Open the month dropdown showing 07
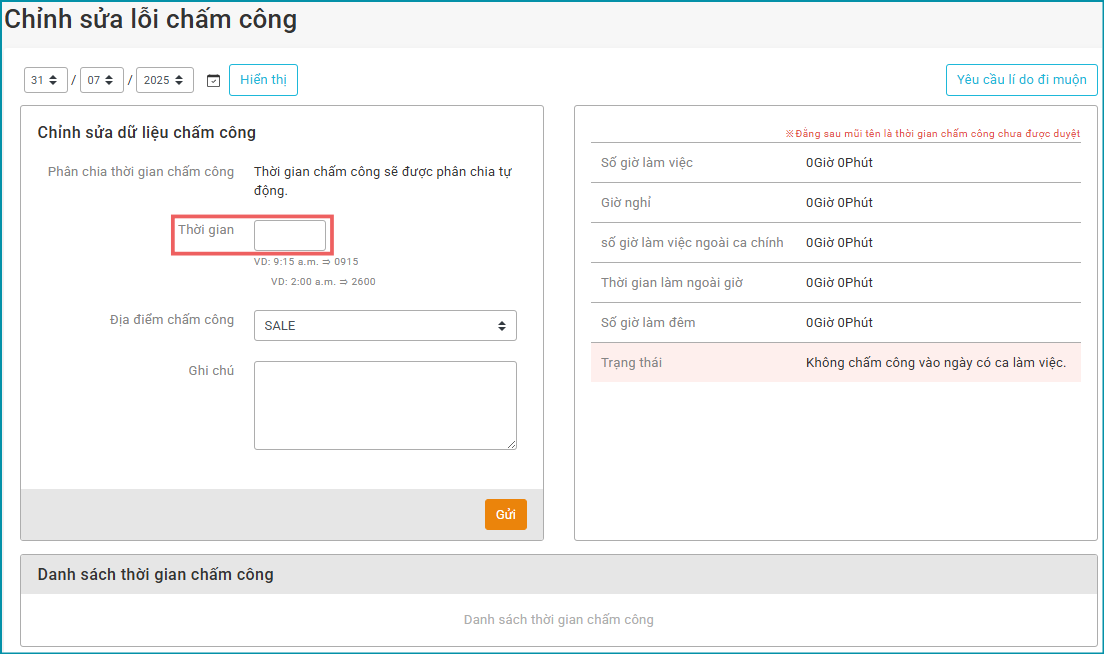The width and height of the screenshot is (1104, 654). [x=101, y=80]
